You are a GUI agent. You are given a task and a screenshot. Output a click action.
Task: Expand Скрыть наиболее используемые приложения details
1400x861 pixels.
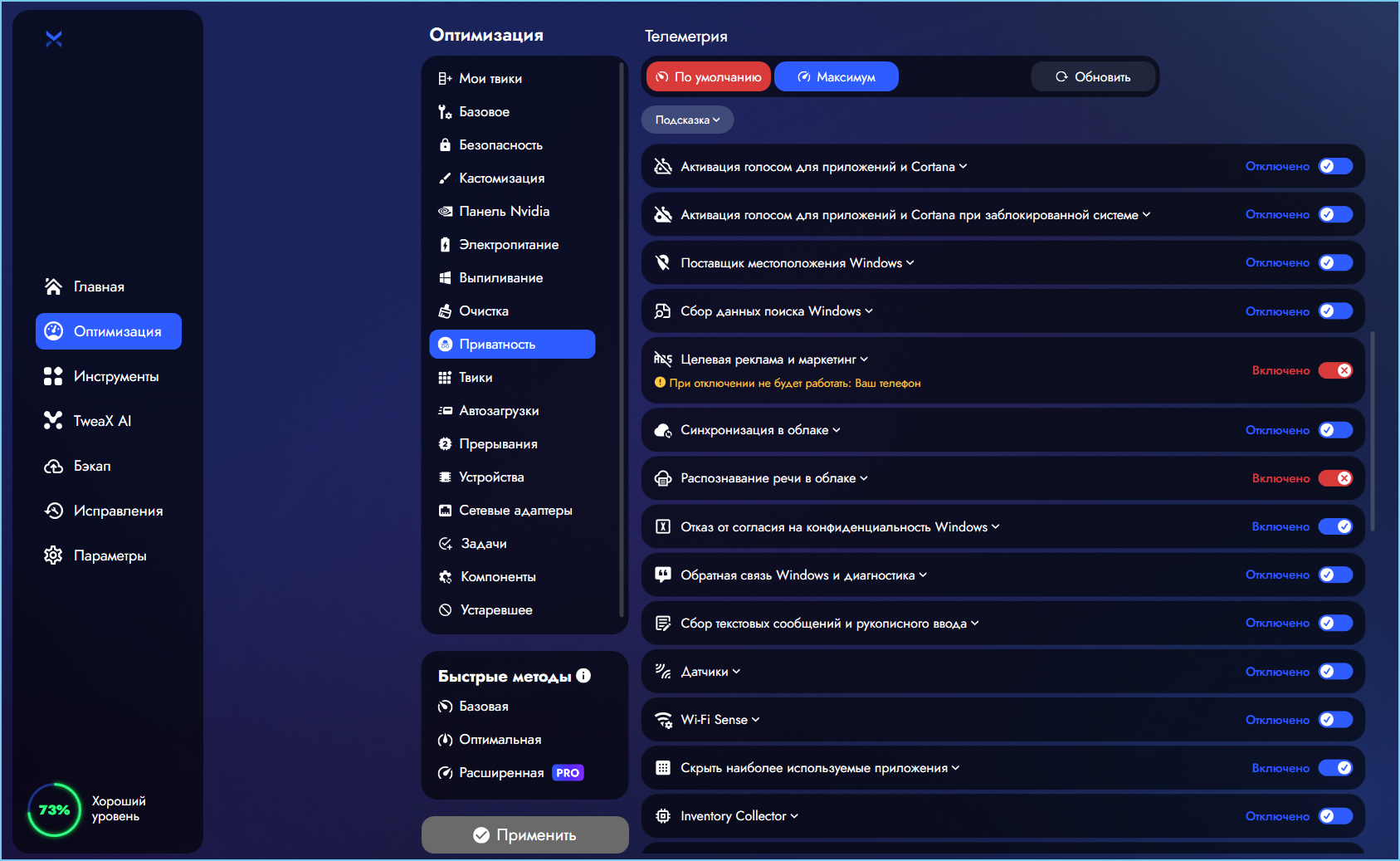click(955, 768)
